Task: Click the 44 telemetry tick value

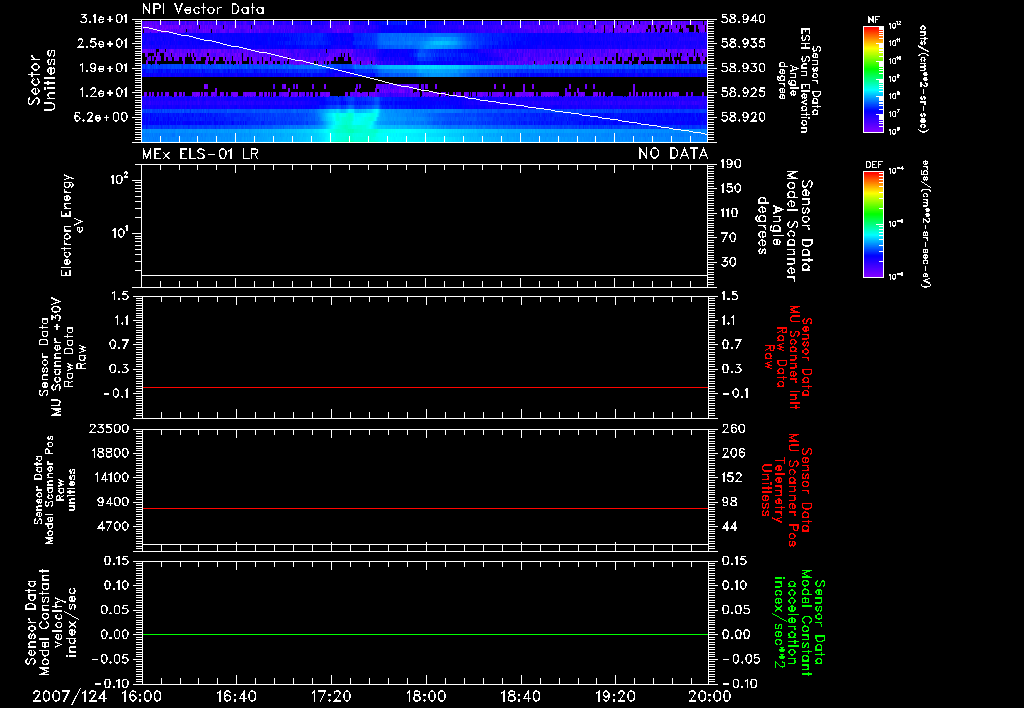Action: [729, 526]
